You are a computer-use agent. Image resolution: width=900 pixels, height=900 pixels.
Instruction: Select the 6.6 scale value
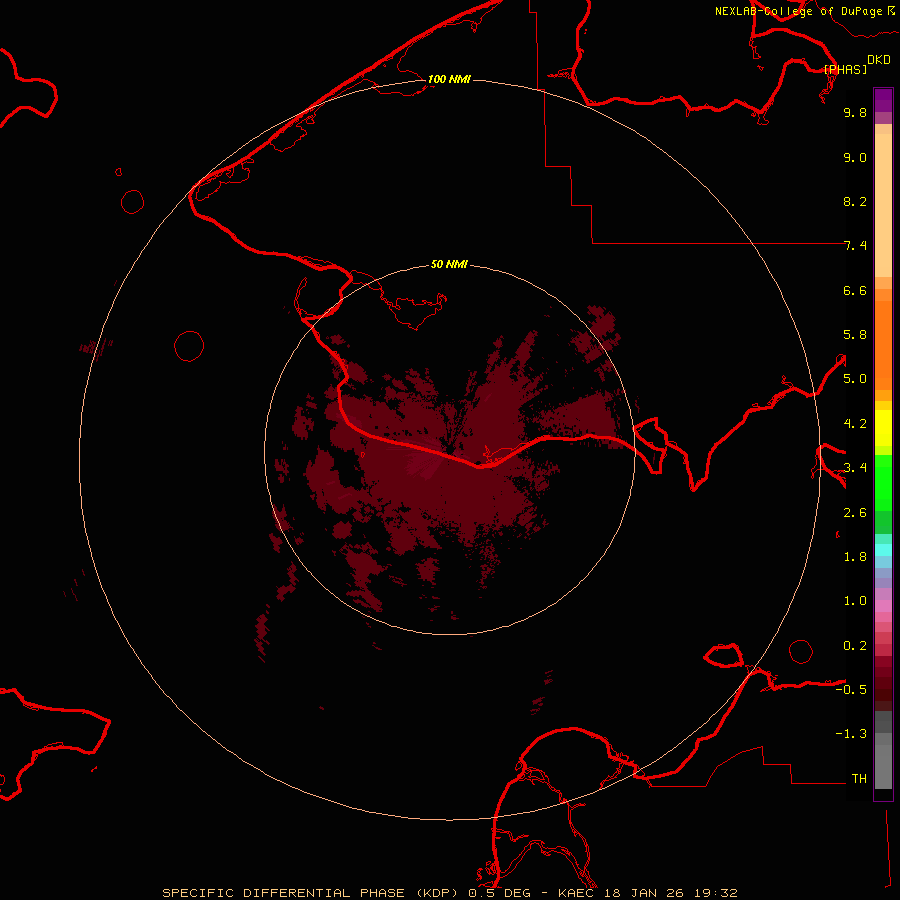(x=855, y=290)
